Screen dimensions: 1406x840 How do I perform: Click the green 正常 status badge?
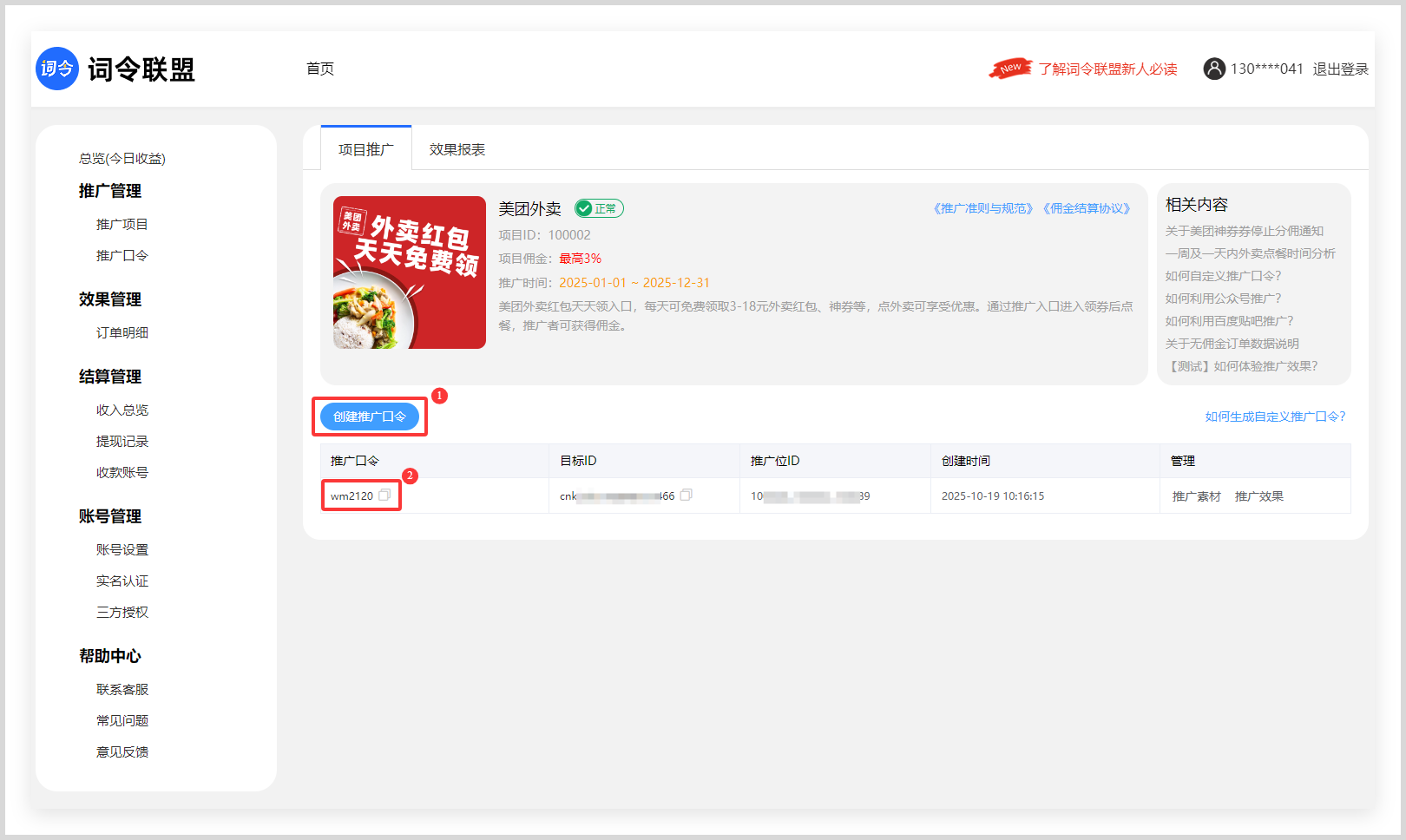599,208
